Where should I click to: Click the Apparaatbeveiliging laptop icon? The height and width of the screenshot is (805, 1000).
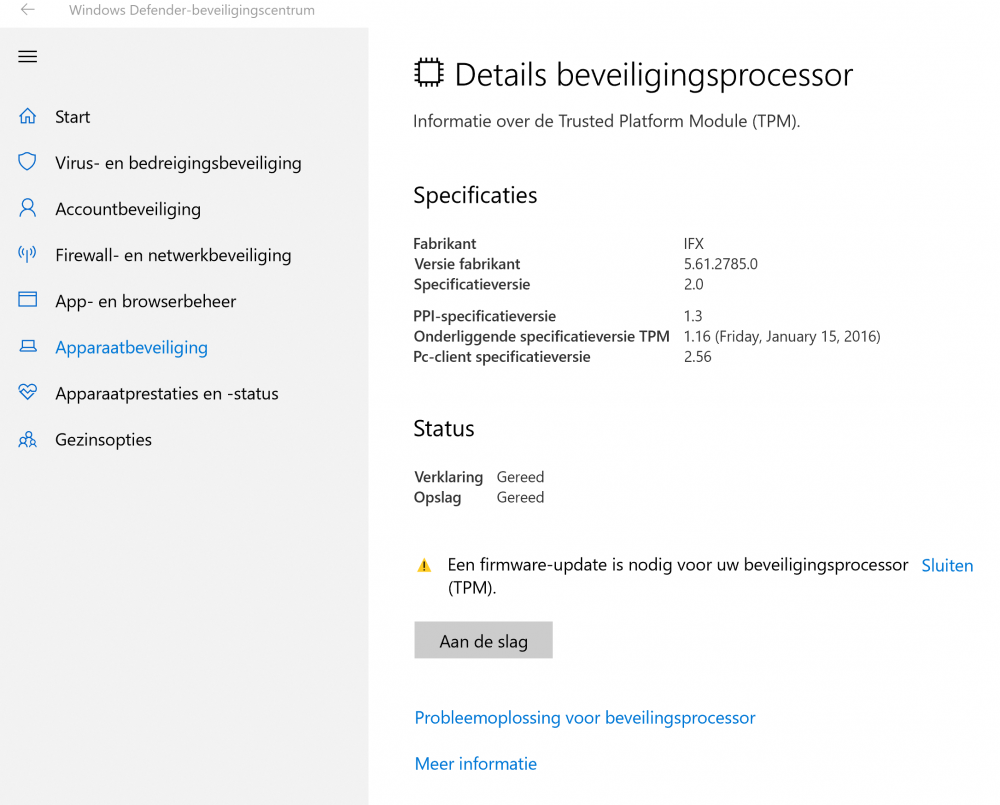28,347
